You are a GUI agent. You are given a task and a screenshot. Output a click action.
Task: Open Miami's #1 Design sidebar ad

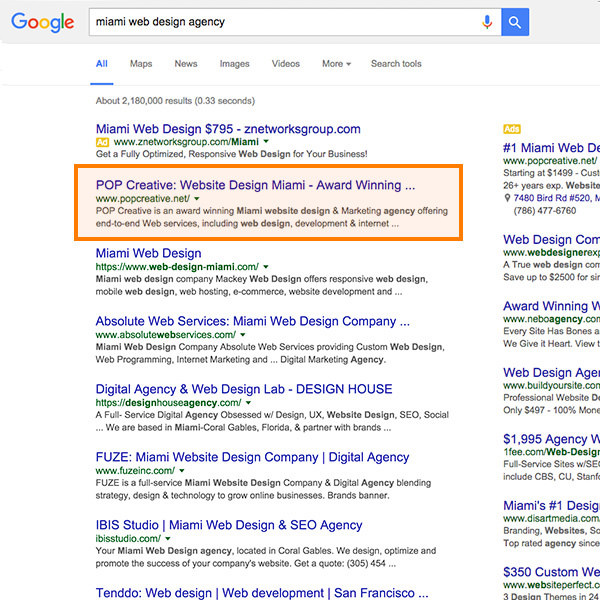coord(551,505)
